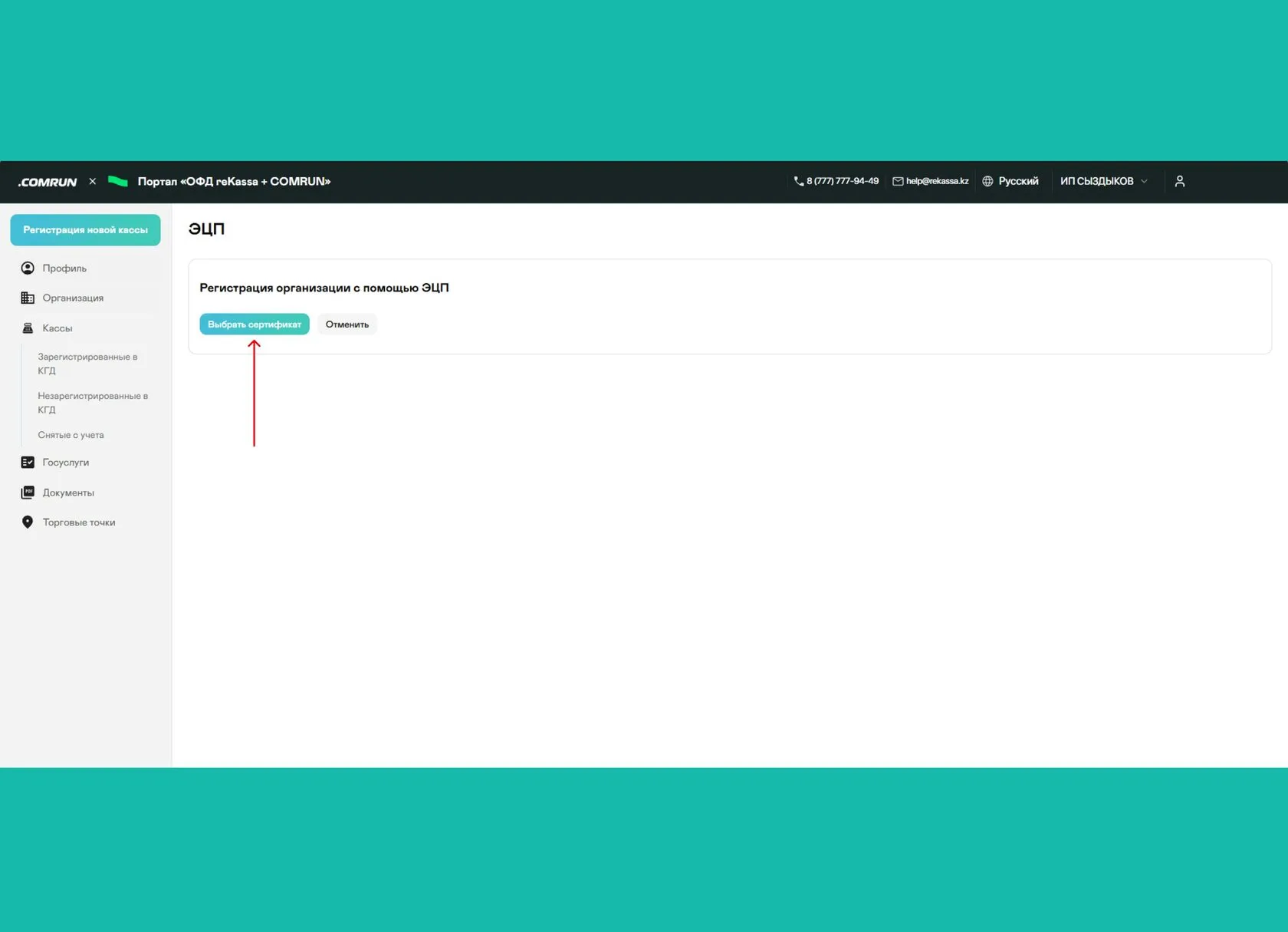Screen dimensions: 1288x932
Task: Click the help@rekassa.kz email link
Action: [x=937, y=181]
